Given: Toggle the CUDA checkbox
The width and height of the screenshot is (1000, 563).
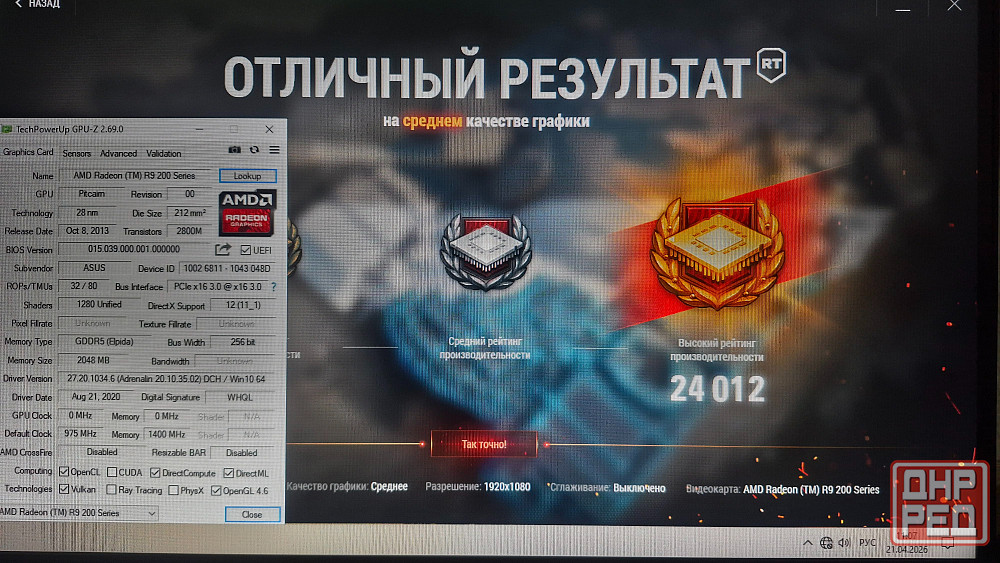Looking at the screenshot, I should click(112, 472).
